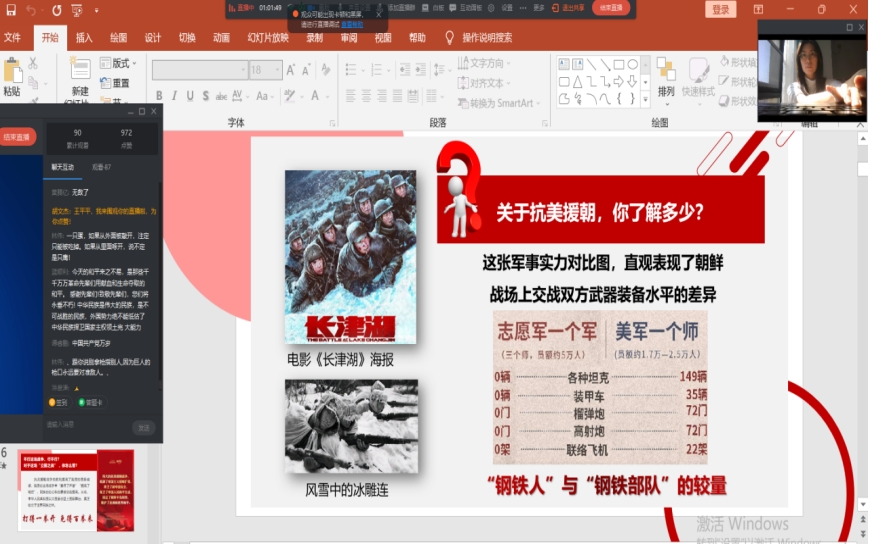This screenshot has height=544, width=869.
Task: Click the Paste icon in the clipboard group
Action: pos(12,73)
